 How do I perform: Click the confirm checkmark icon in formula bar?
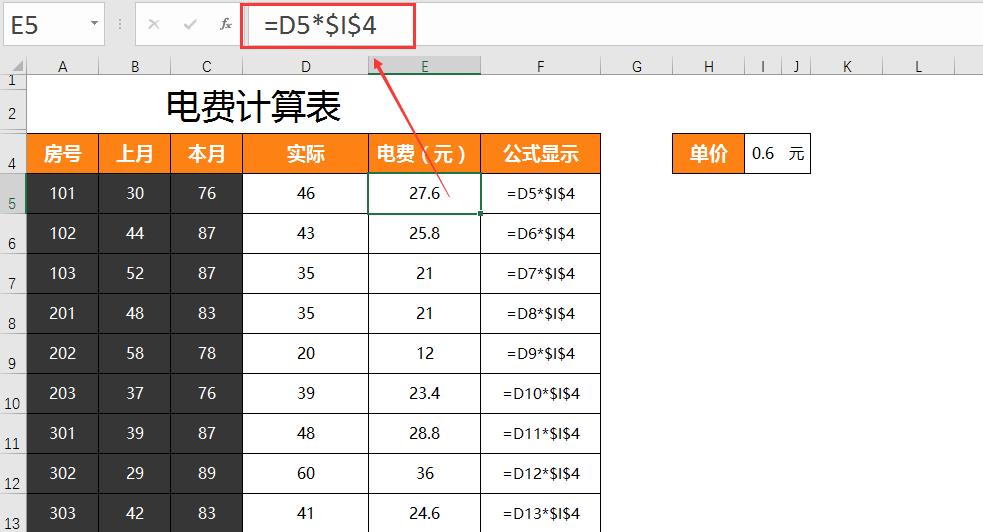(190, 24)
